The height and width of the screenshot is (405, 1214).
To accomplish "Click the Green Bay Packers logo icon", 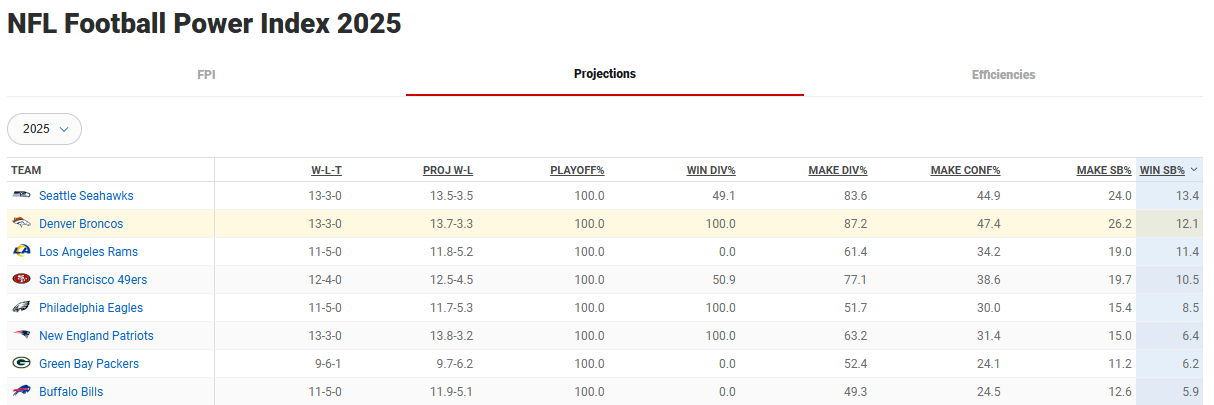I will point(21,364).
